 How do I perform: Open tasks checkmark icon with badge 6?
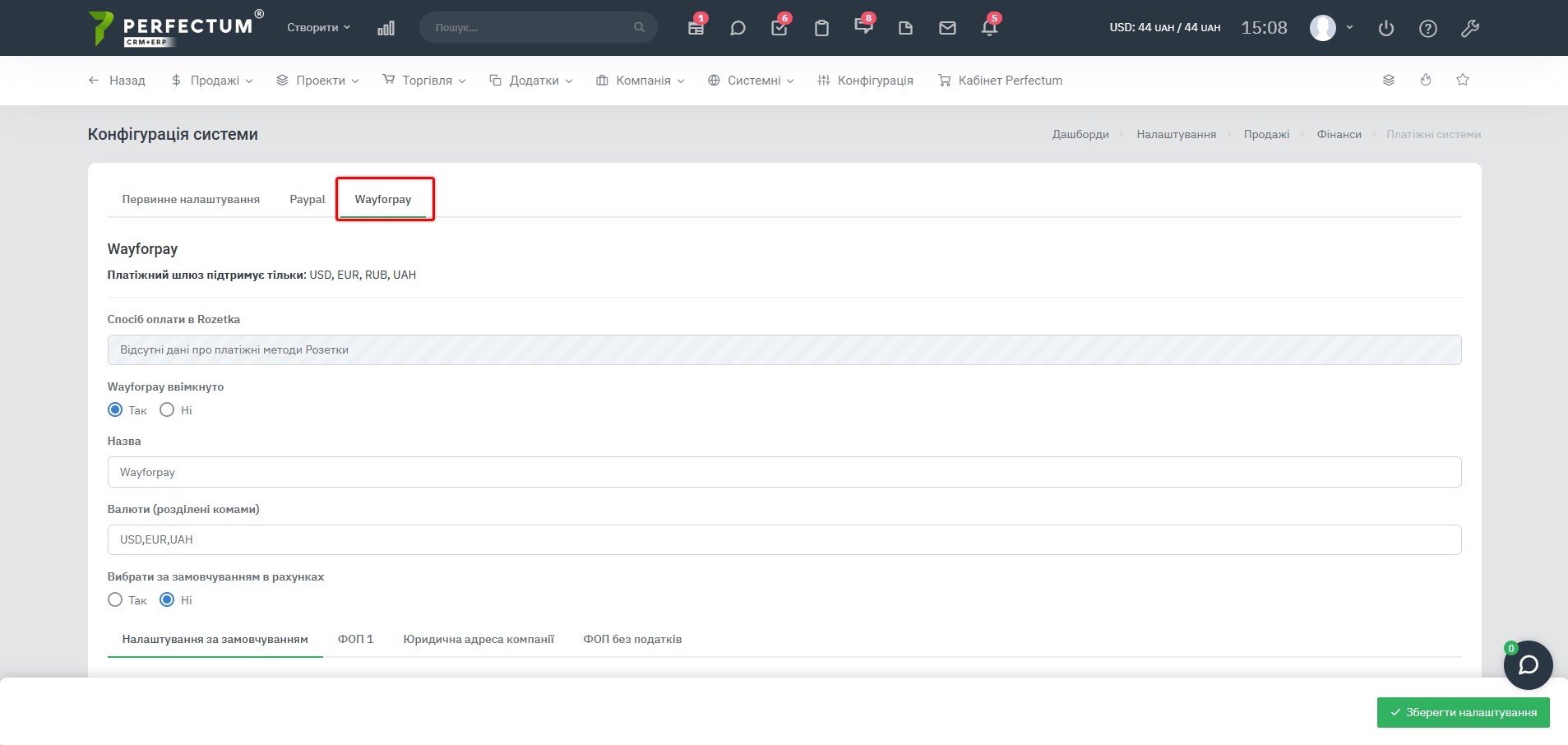779,28
